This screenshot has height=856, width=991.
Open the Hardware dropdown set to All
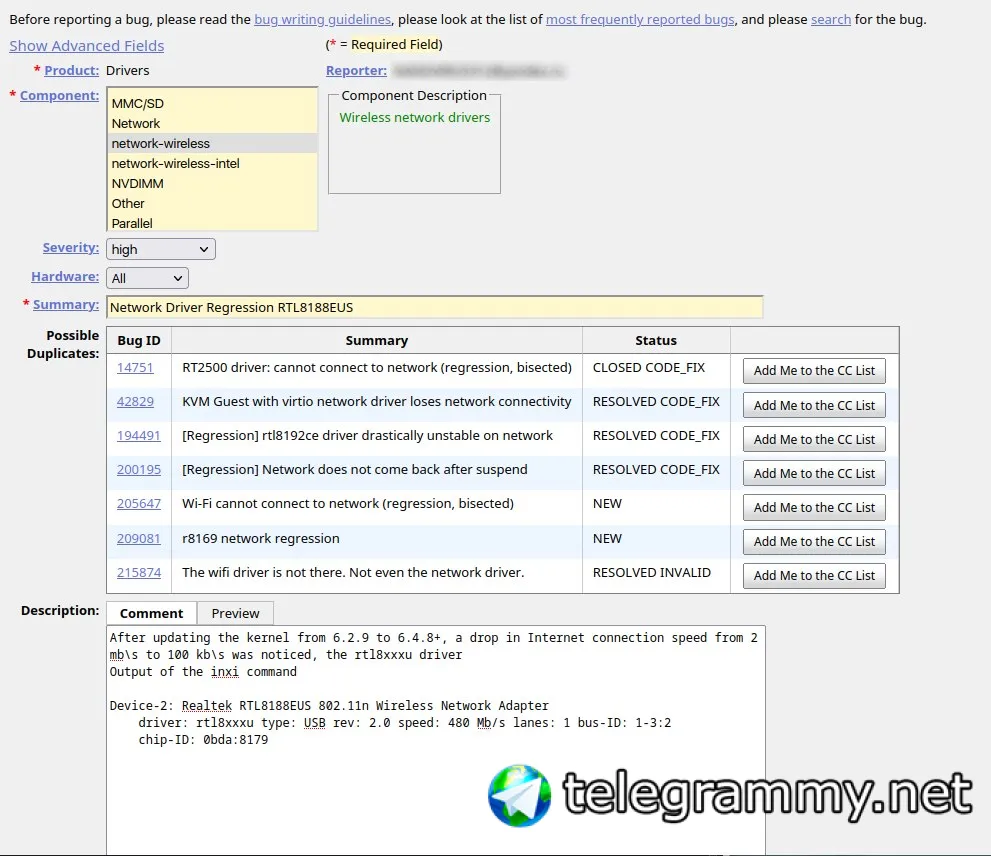click(147, 278)
